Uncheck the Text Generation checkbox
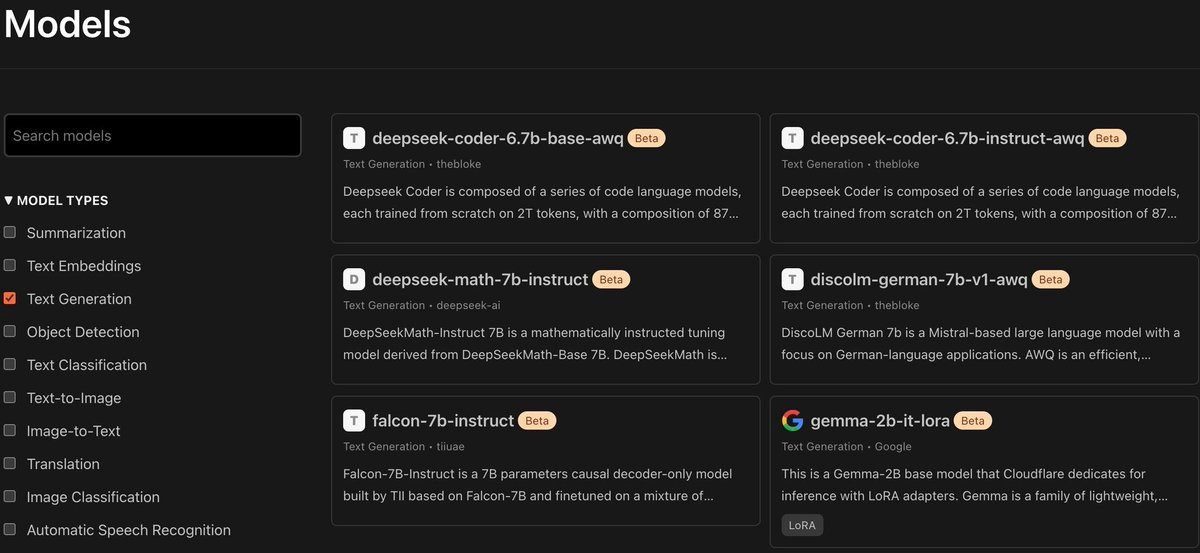 pos(10,298)
